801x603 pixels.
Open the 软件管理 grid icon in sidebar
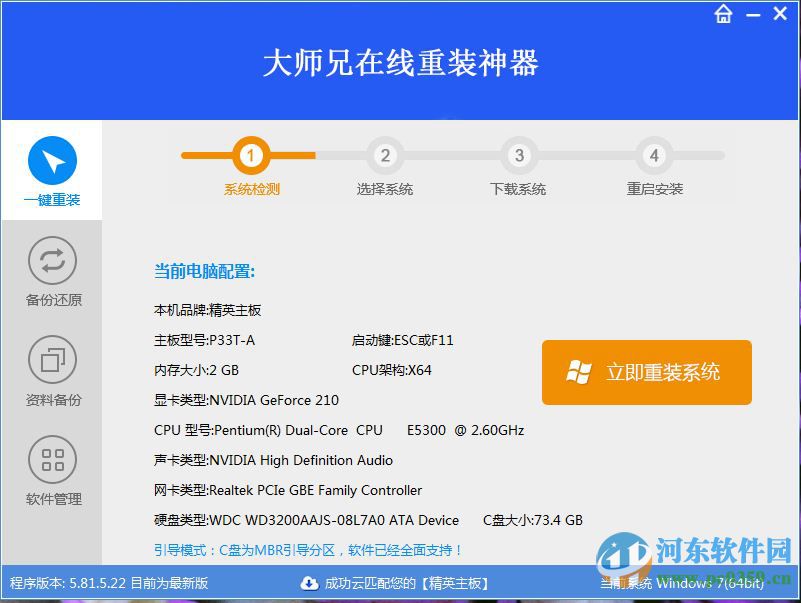(x=51, y=461)
